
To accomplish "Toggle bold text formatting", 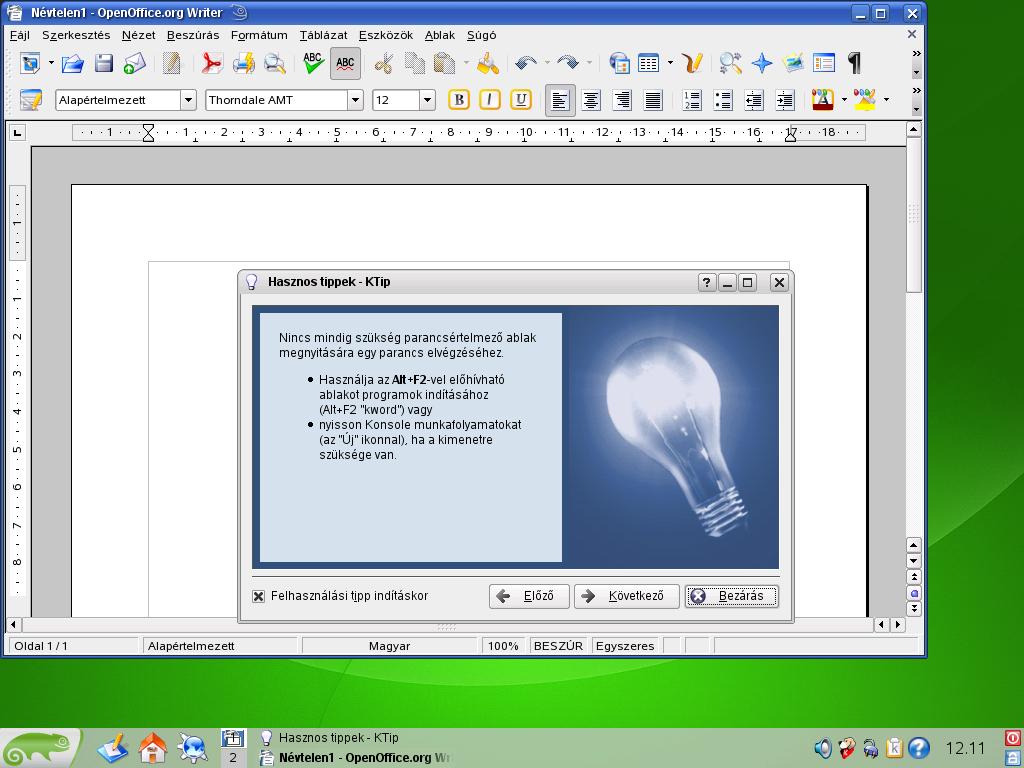I will [458, 100].
